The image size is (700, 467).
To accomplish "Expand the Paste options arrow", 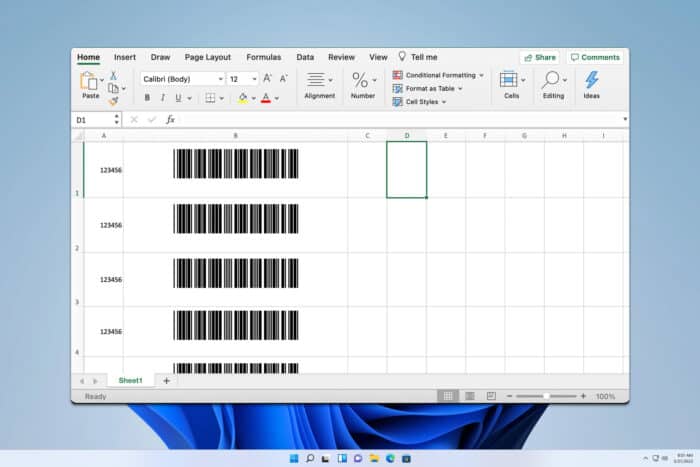I will [102, 80].
